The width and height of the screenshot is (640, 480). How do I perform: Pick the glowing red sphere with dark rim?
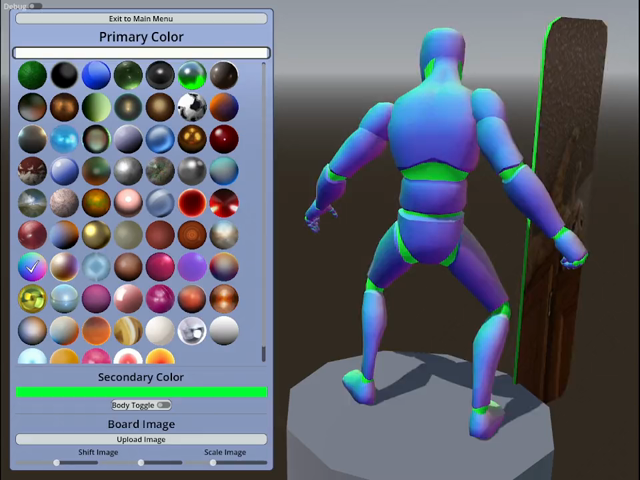(x=192, y=203)
